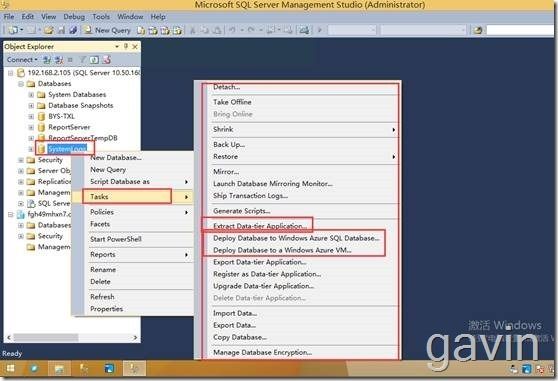The image size is (558, 381).
Task: Click the New Query toolbar button
Action: point(107,30)
